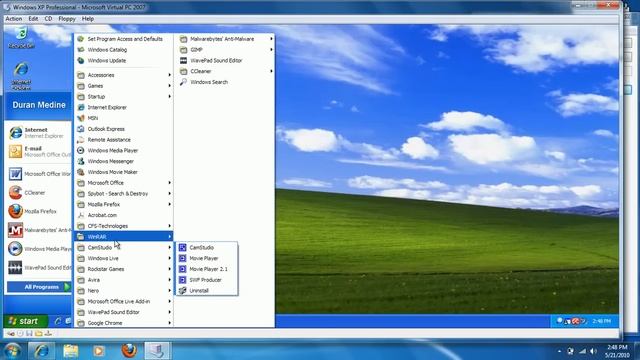Viewport: 640px width, 360px height.
Task: Expand the CamStudio folder in programs list
Action: (x=124, y=248)
